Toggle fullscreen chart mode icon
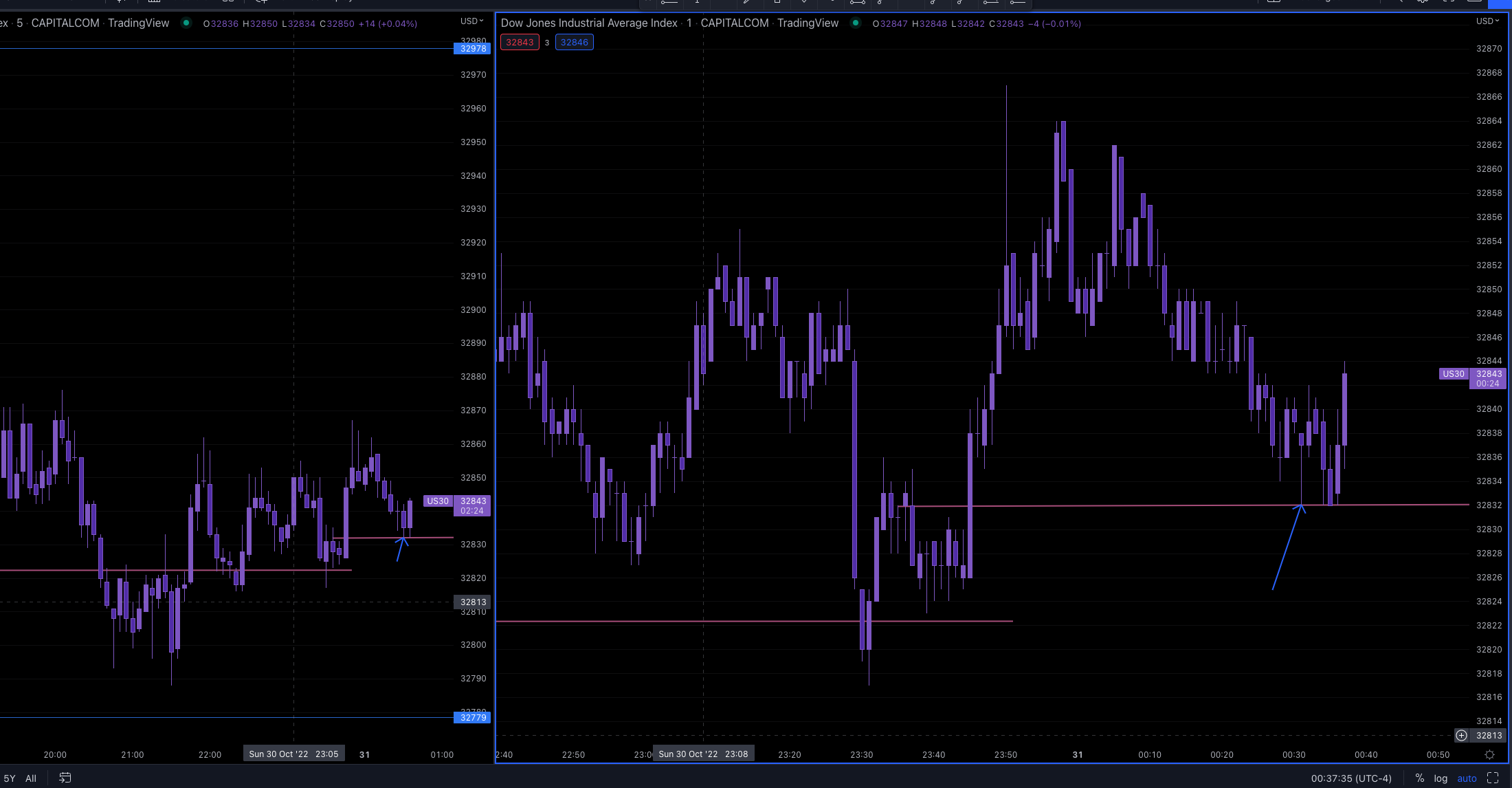This screenshot has height=788, width=1512. click(x=1493, y=778)
